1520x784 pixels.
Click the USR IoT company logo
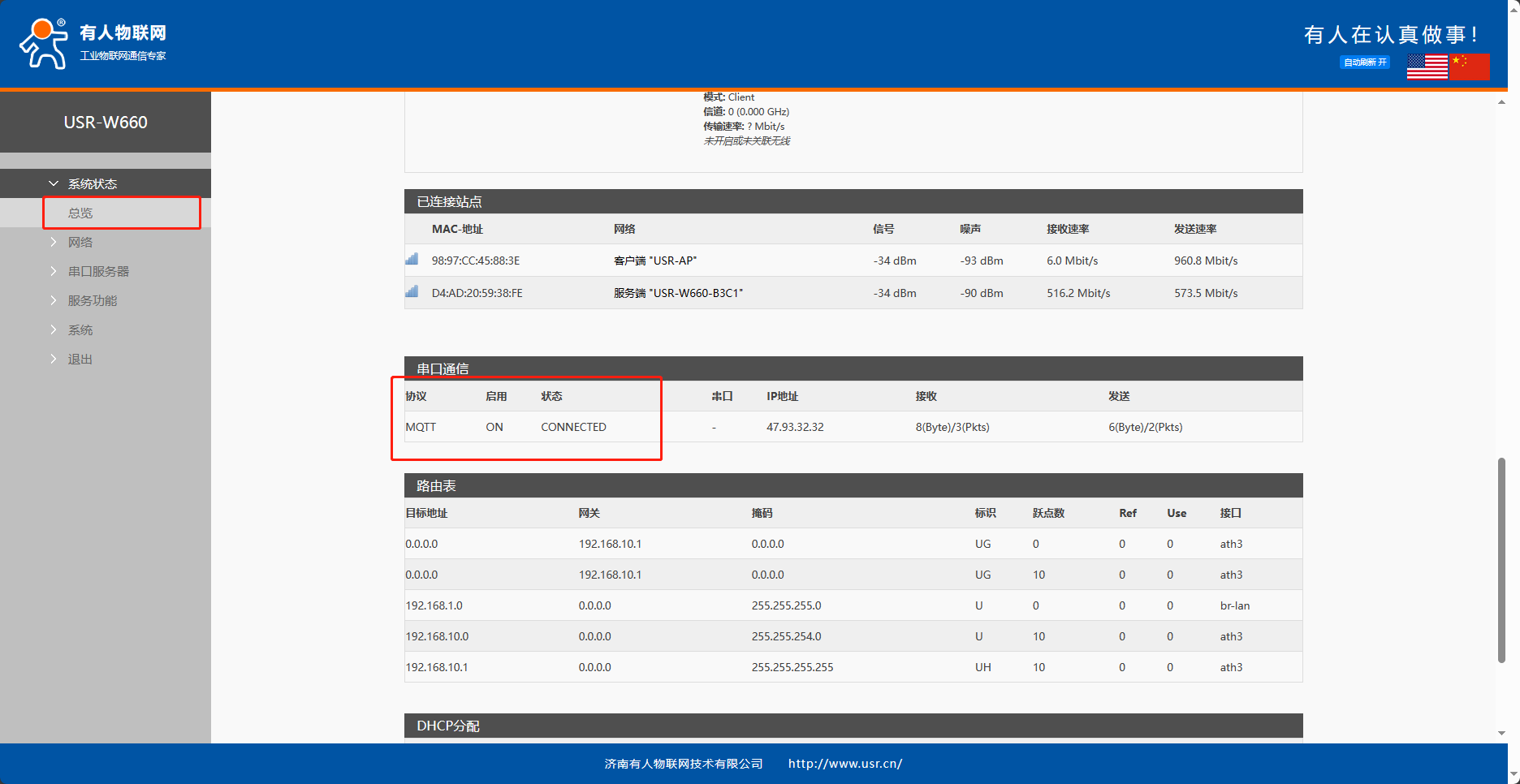tap(93, 43)
